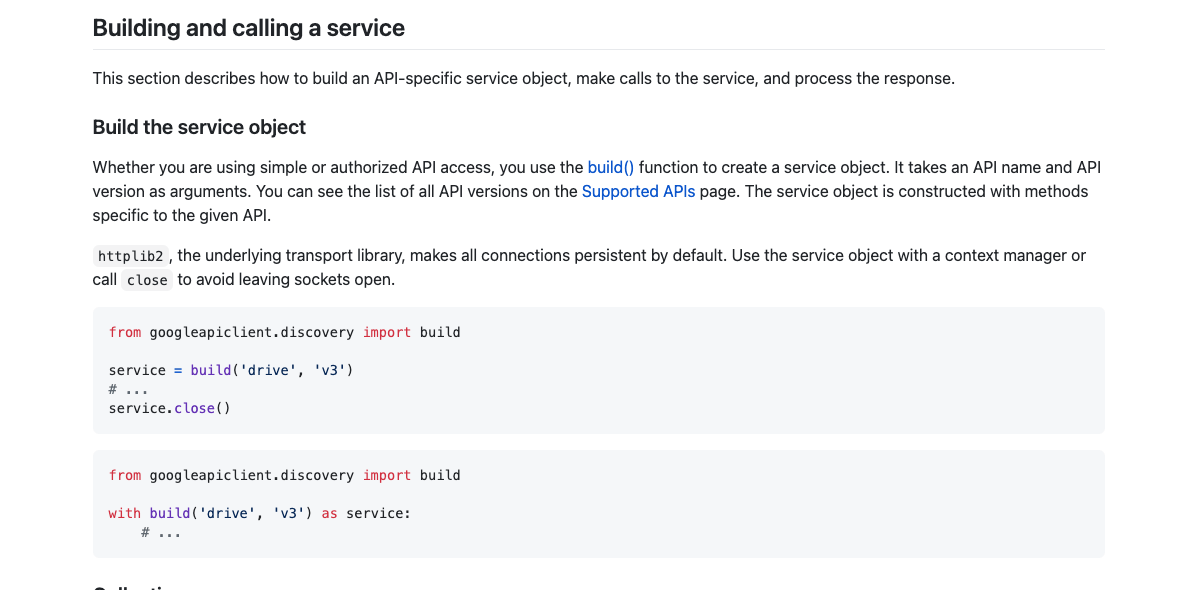Click the service.close() code line
Image resolution: width=1187 pixels, height=590 pixels.
pos(169,408)
